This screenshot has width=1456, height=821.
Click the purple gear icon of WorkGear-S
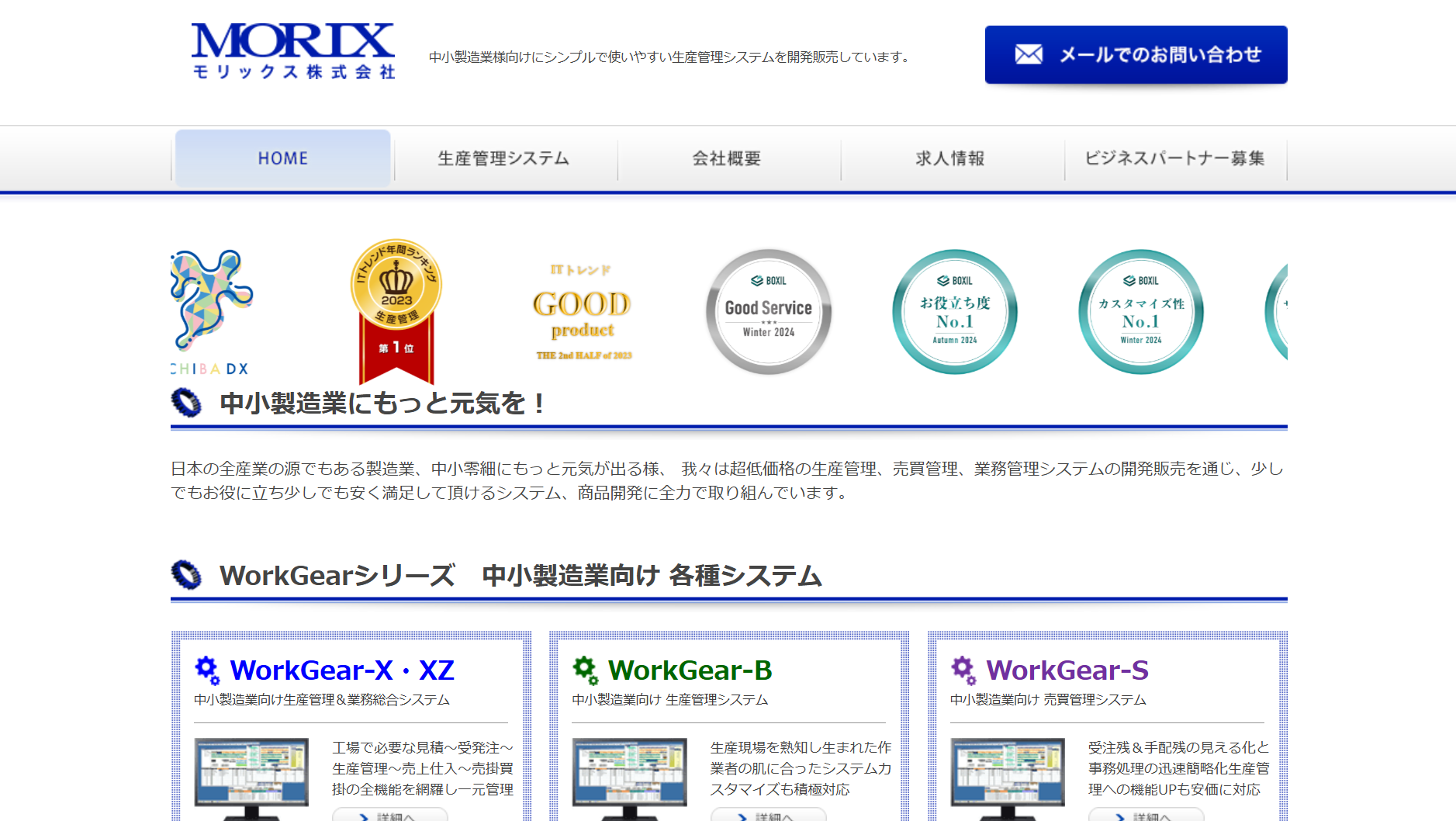[x=963, y=670]
